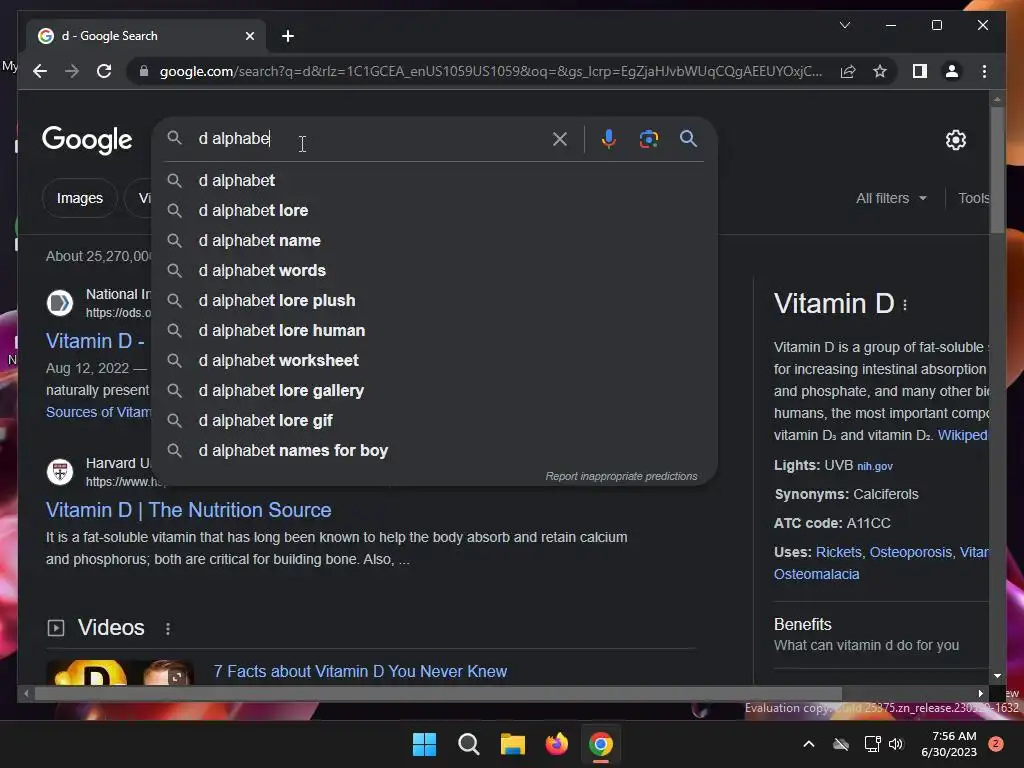Click the Harvard result site icon
The width and height of the screenshot is (1024, 768).
pos(60,472)
